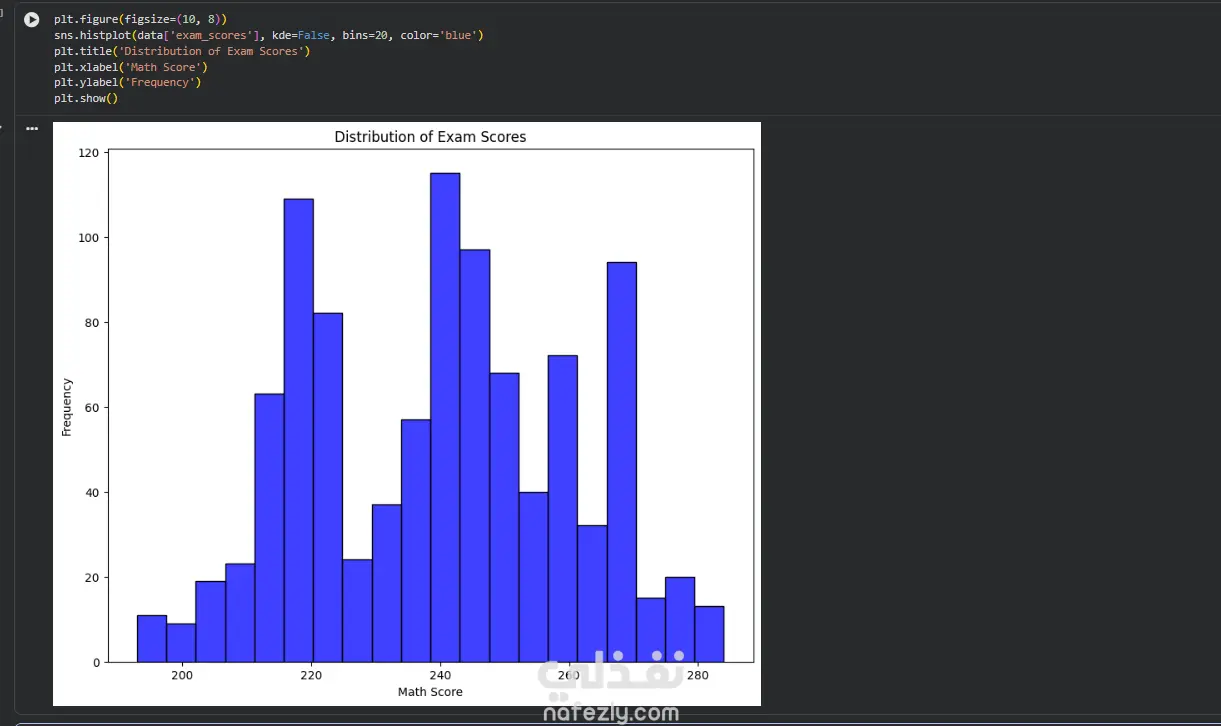Click the 200 x-axis tick label

(x=182, y=676)
